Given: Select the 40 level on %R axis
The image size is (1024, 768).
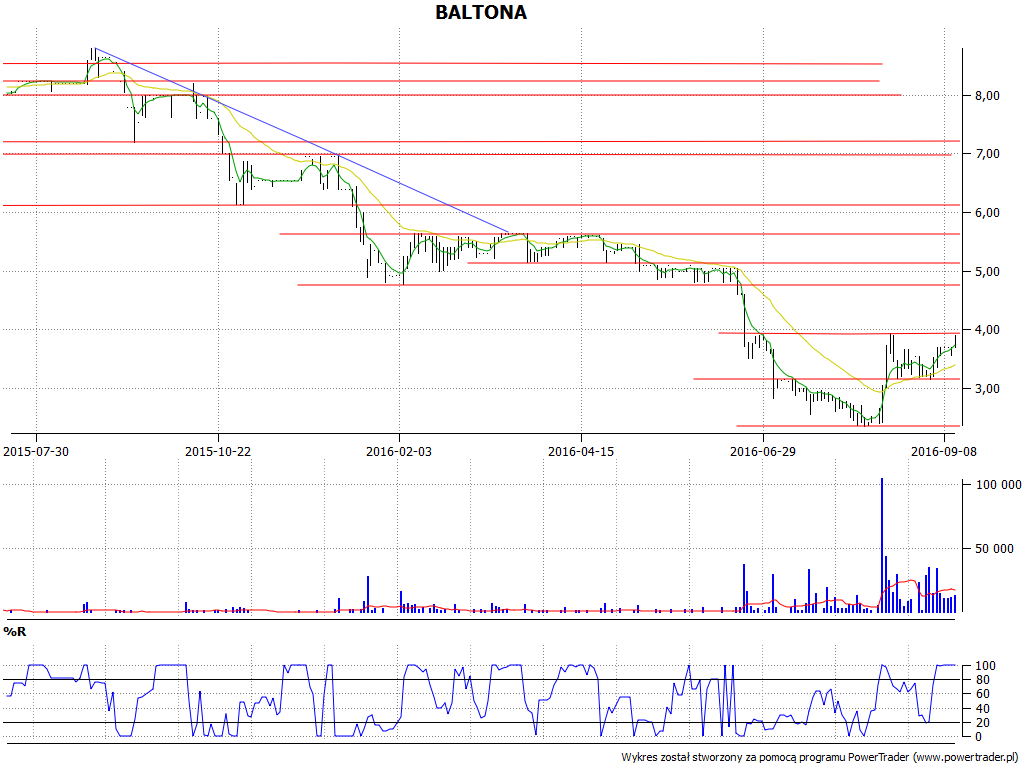Looking at the screenshot, I should [982, 709].
